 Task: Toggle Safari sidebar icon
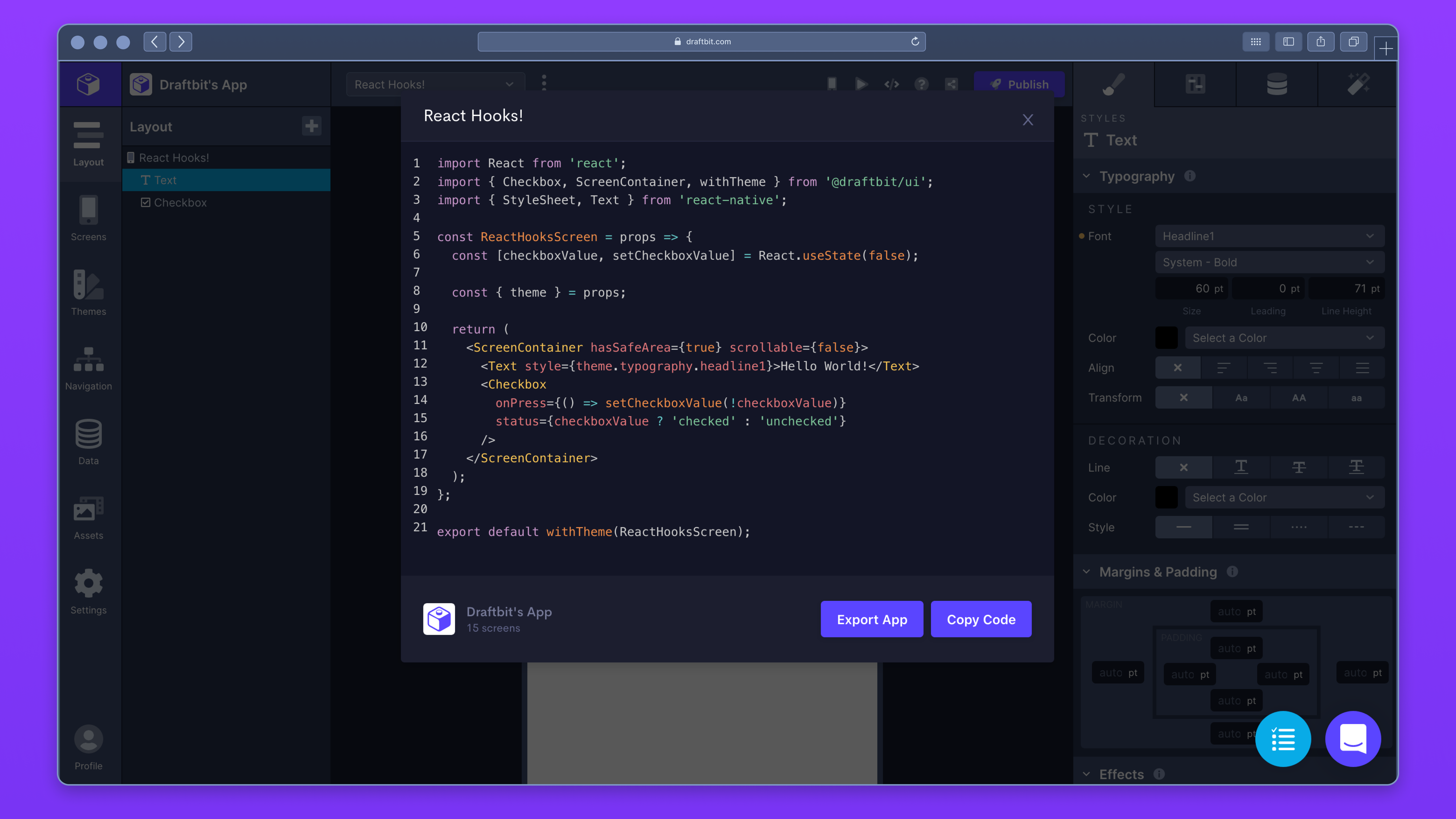tap(1288, 41)
